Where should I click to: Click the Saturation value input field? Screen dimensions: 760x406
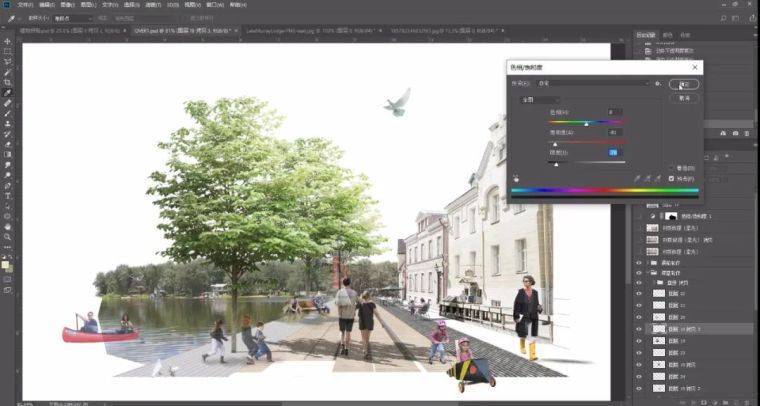click(x=615, y=132)
